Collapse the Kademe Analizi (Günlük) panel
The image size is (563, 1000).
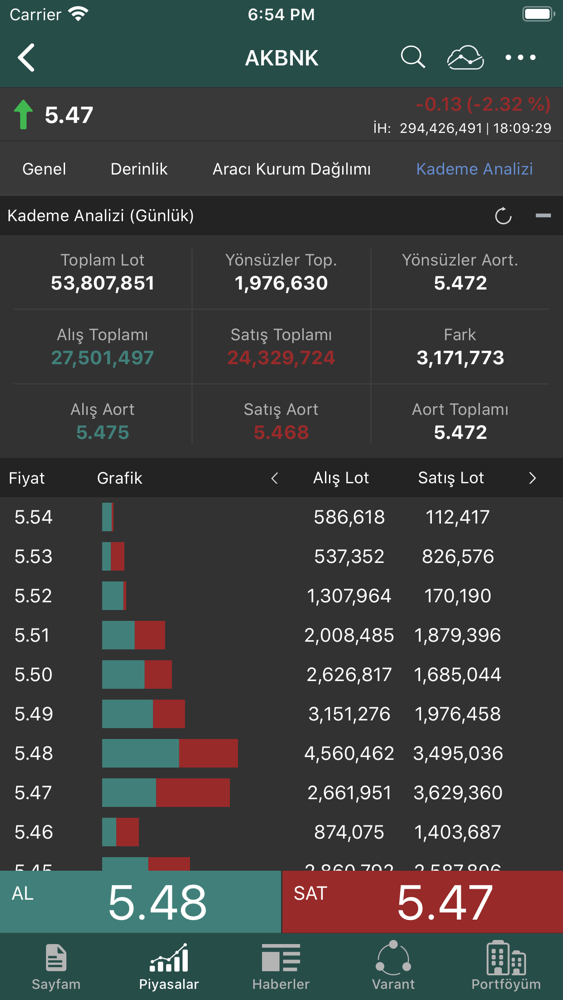(543, 216)
